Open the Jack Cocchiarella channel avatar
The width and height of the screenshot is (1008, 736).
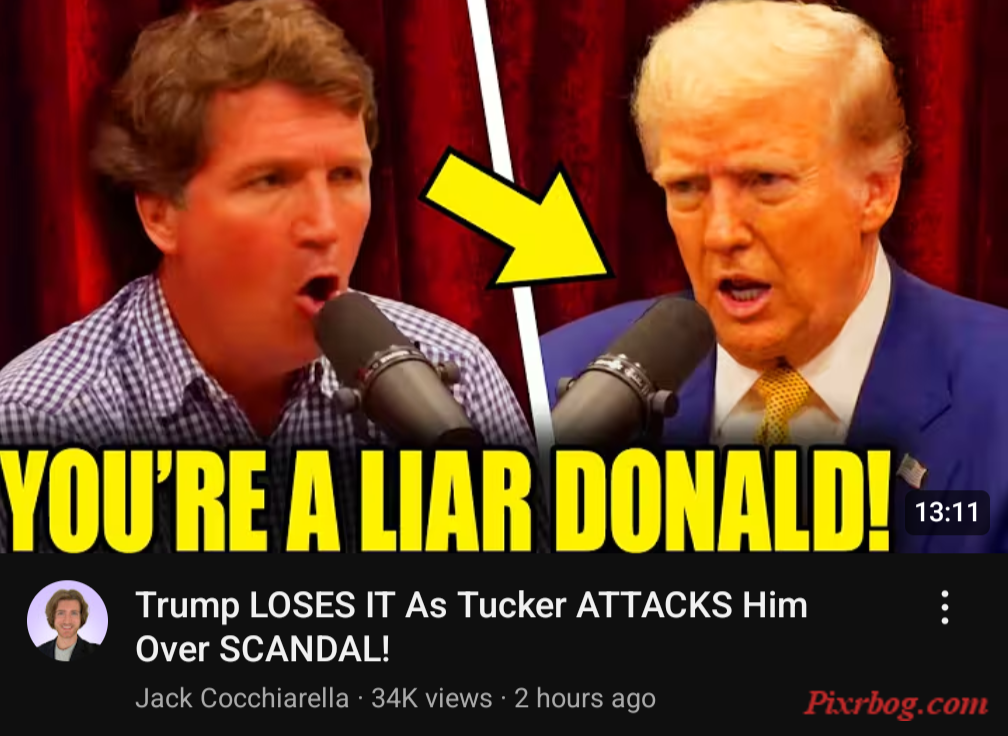67,621
